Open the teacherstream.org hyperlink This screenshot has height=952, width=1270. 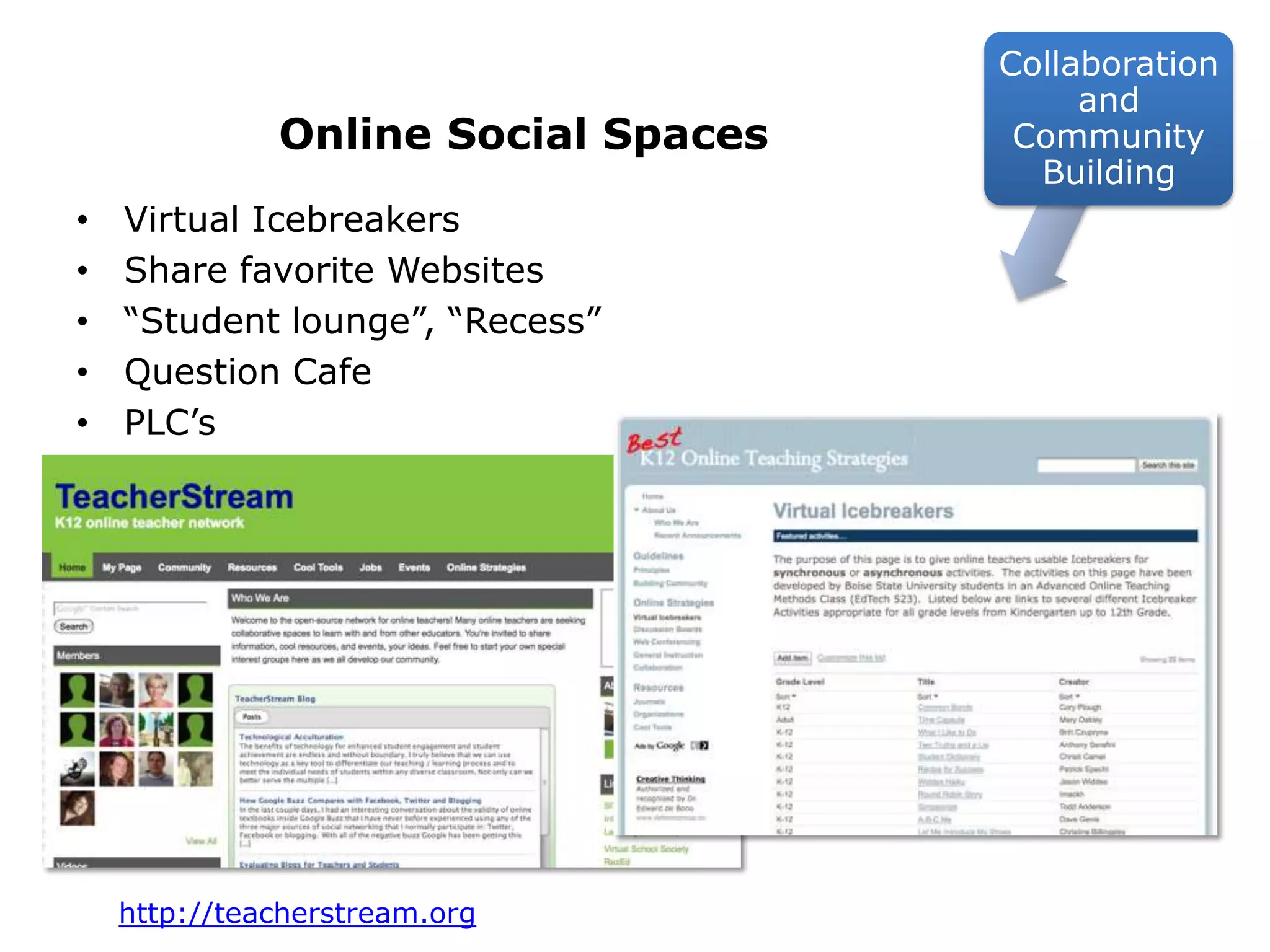coord(297,913)
